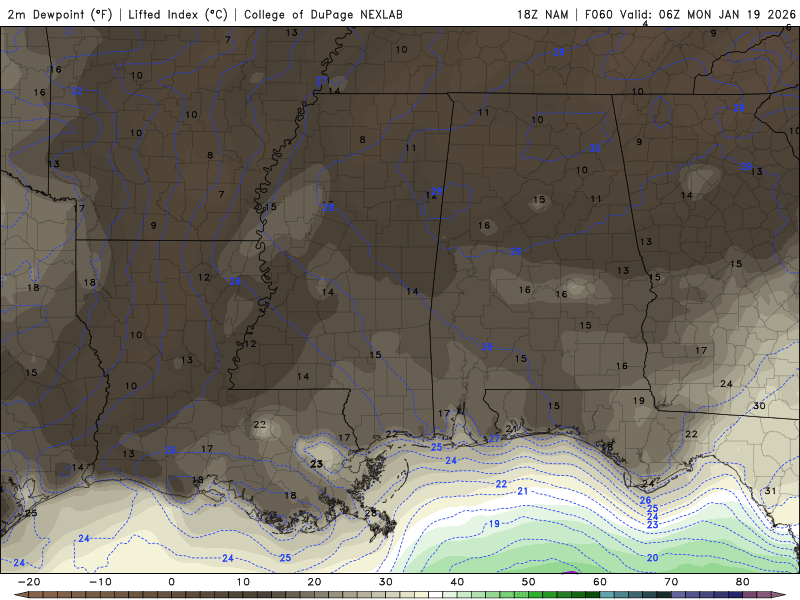Click the "0" label on the color scale

[x=171, y=582]
